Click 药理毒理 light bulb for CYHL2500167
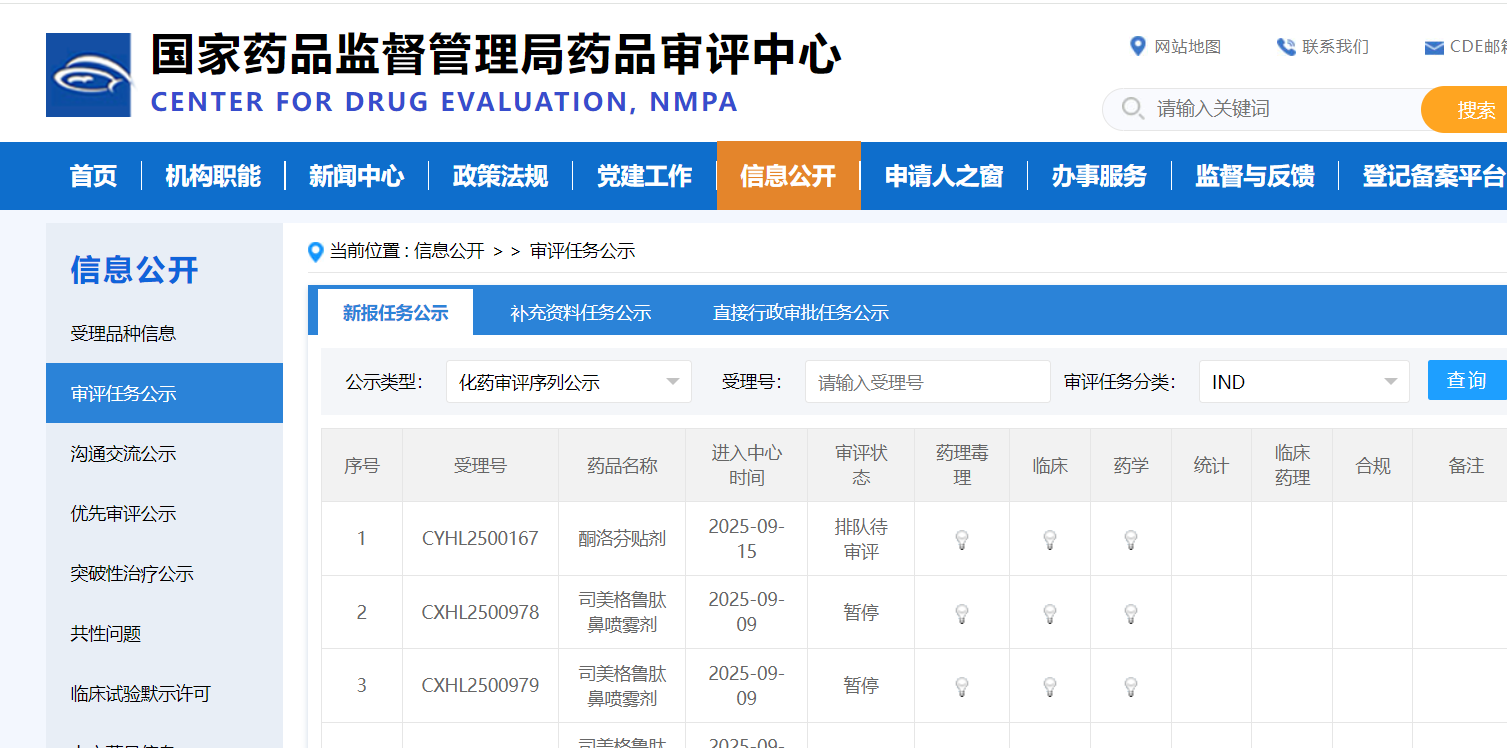The image size is (1507, 748). click(x=962, y=539)
